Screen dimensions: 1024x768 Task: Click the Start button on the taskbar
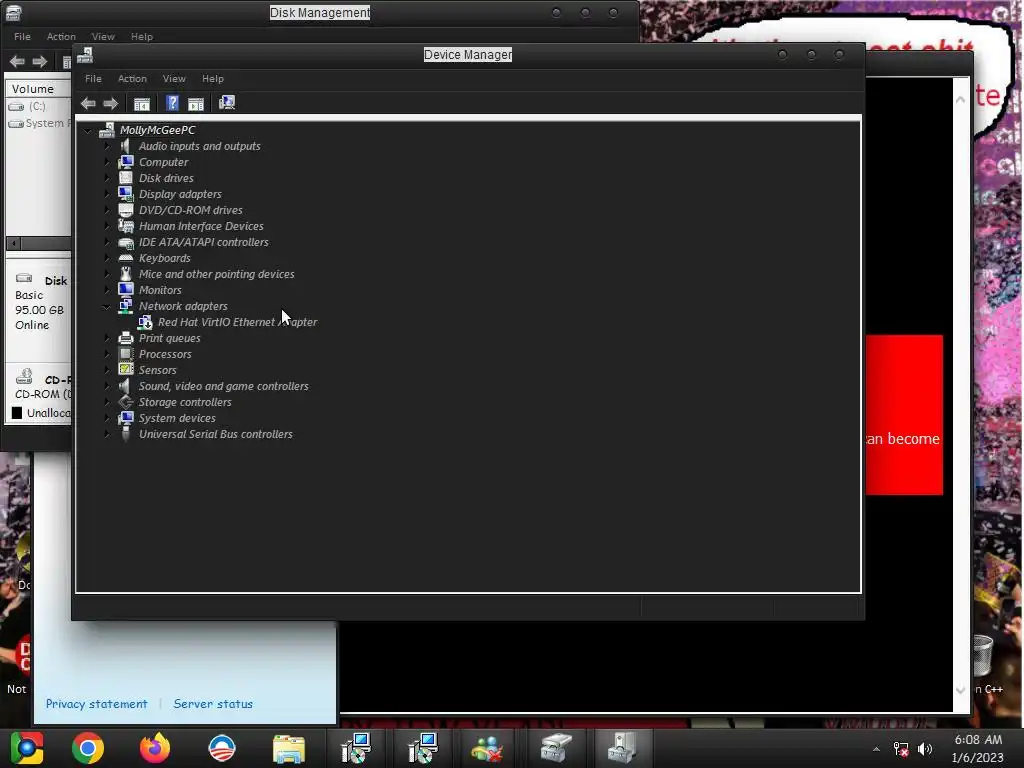(x=26, y=748)
